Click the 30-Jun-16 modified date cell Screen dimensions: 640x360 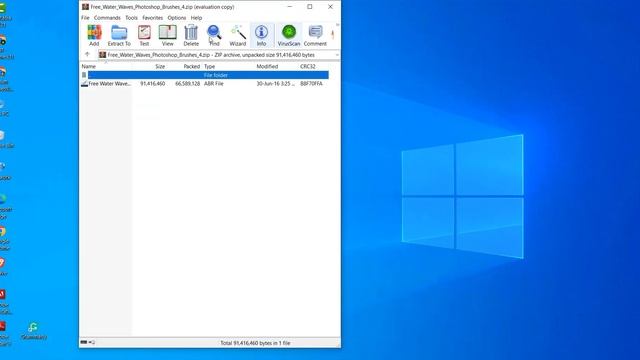276,84
